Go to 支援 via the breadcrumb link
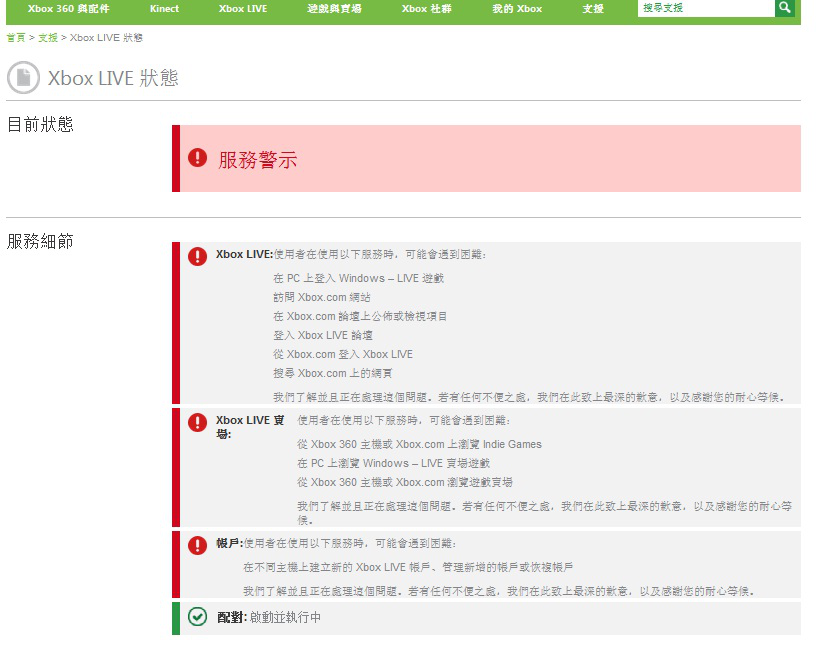This screenshot has height=665, width=822. tap(48, 38)
